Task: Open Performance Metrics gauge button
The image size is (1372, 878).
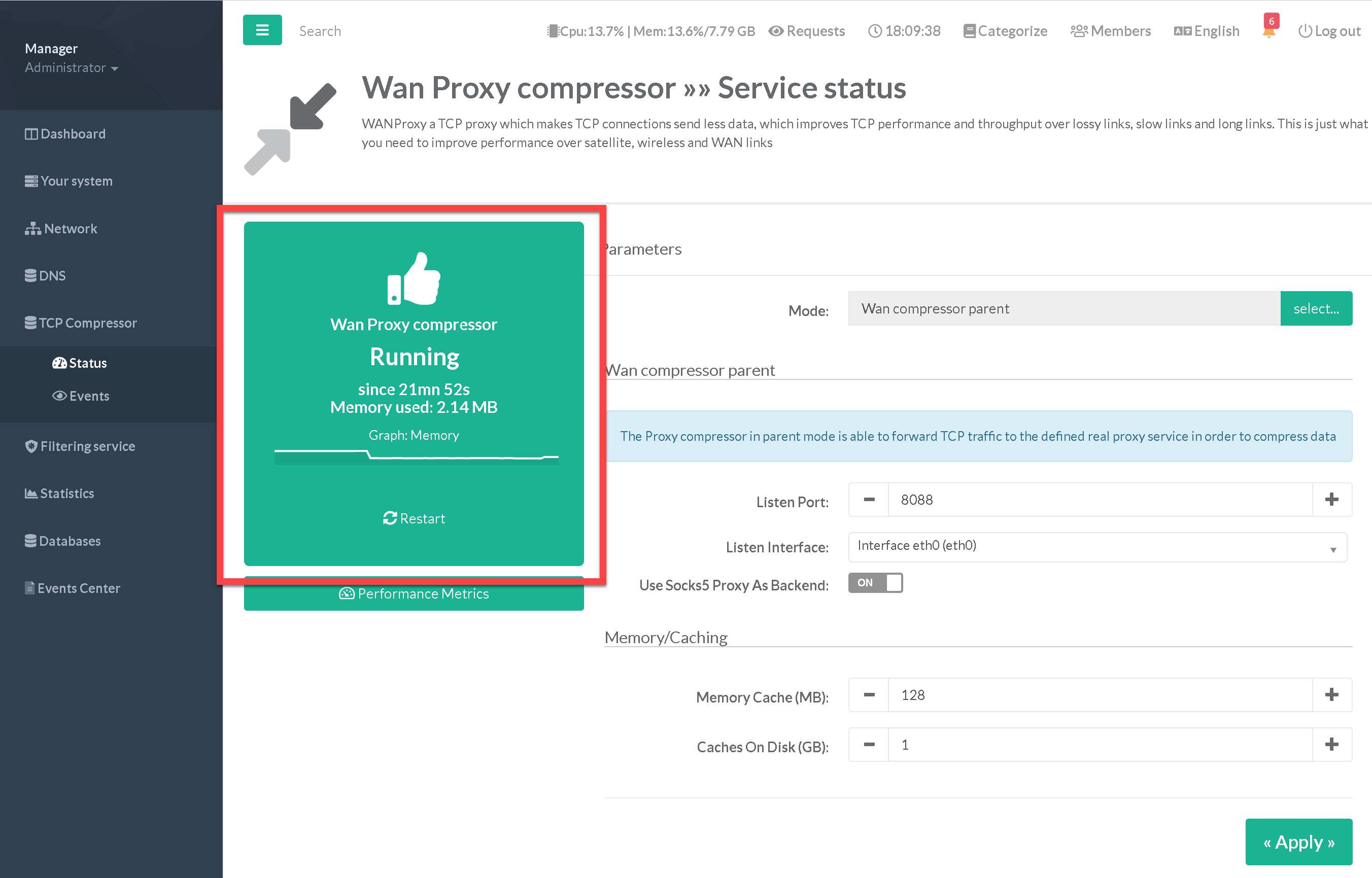Action: pos(414,594)
